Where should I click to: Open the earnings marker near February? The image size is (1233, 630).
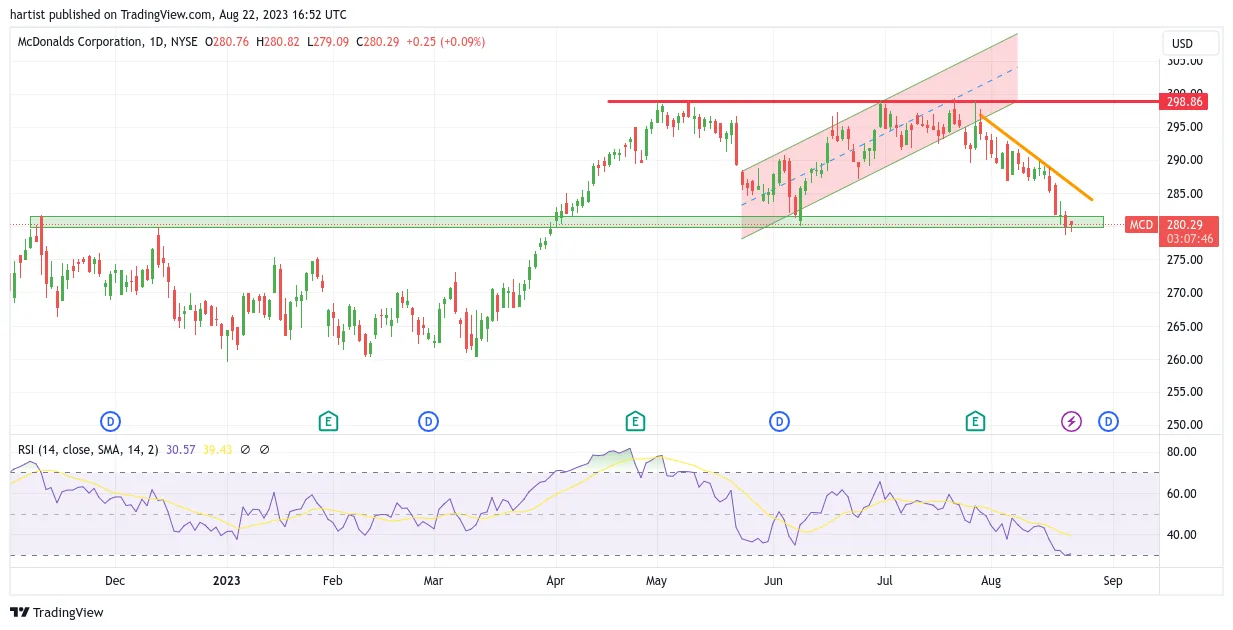327,421
